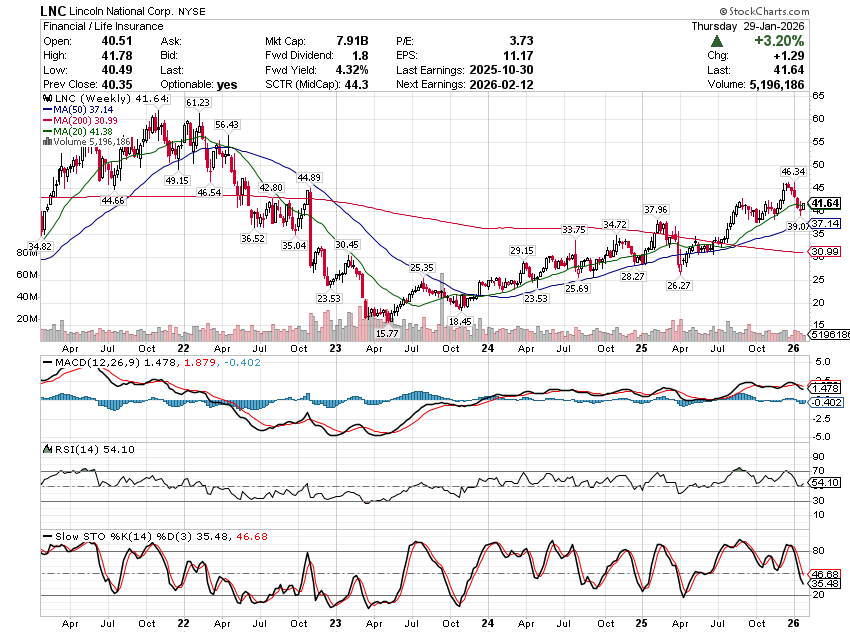Click the MACD panel line marker icon
The image size is (850, 633).
(x=45, y=360)
